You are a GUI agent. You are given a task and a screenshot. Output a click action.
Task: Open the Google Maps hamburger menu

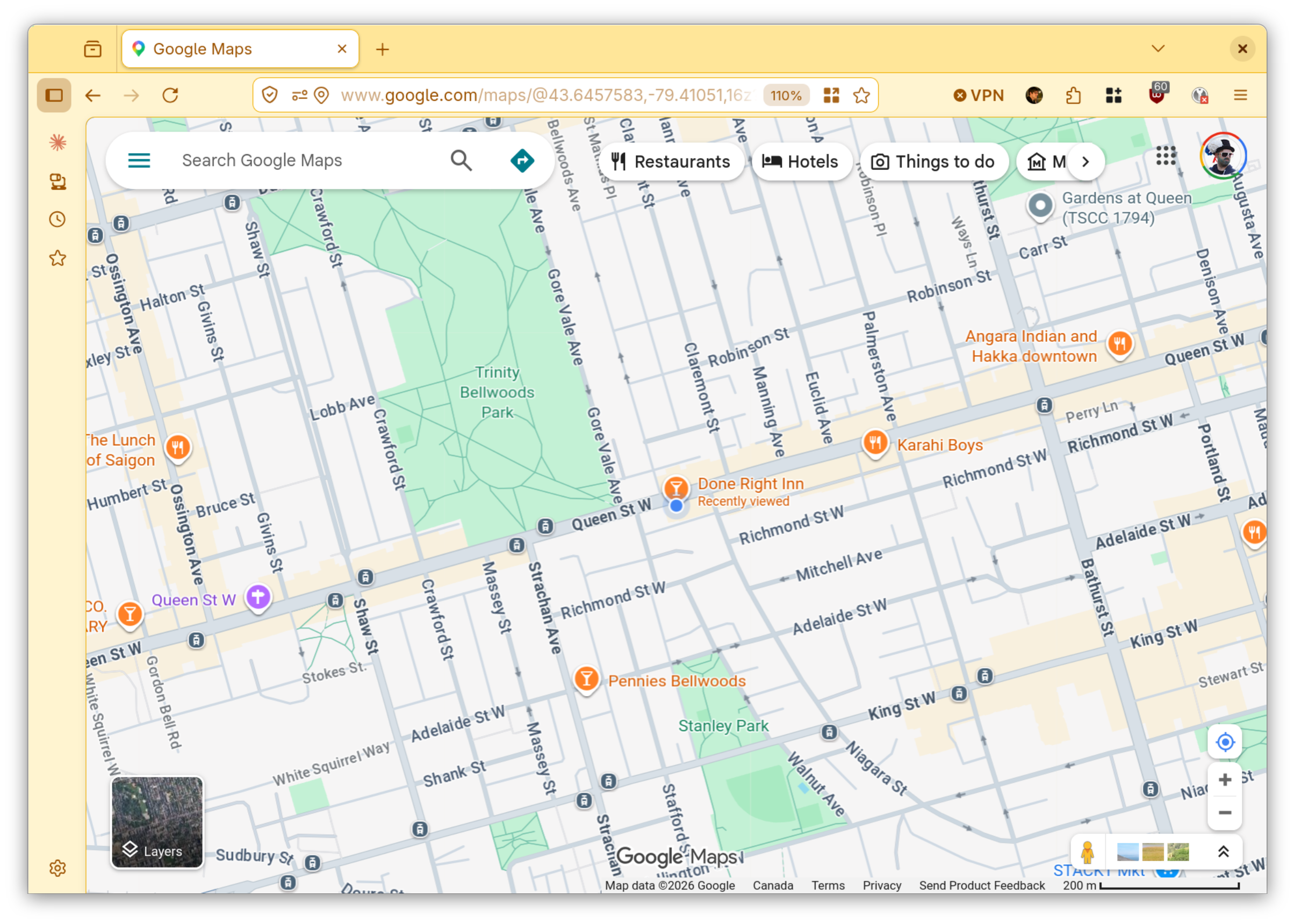click(139, 161)
